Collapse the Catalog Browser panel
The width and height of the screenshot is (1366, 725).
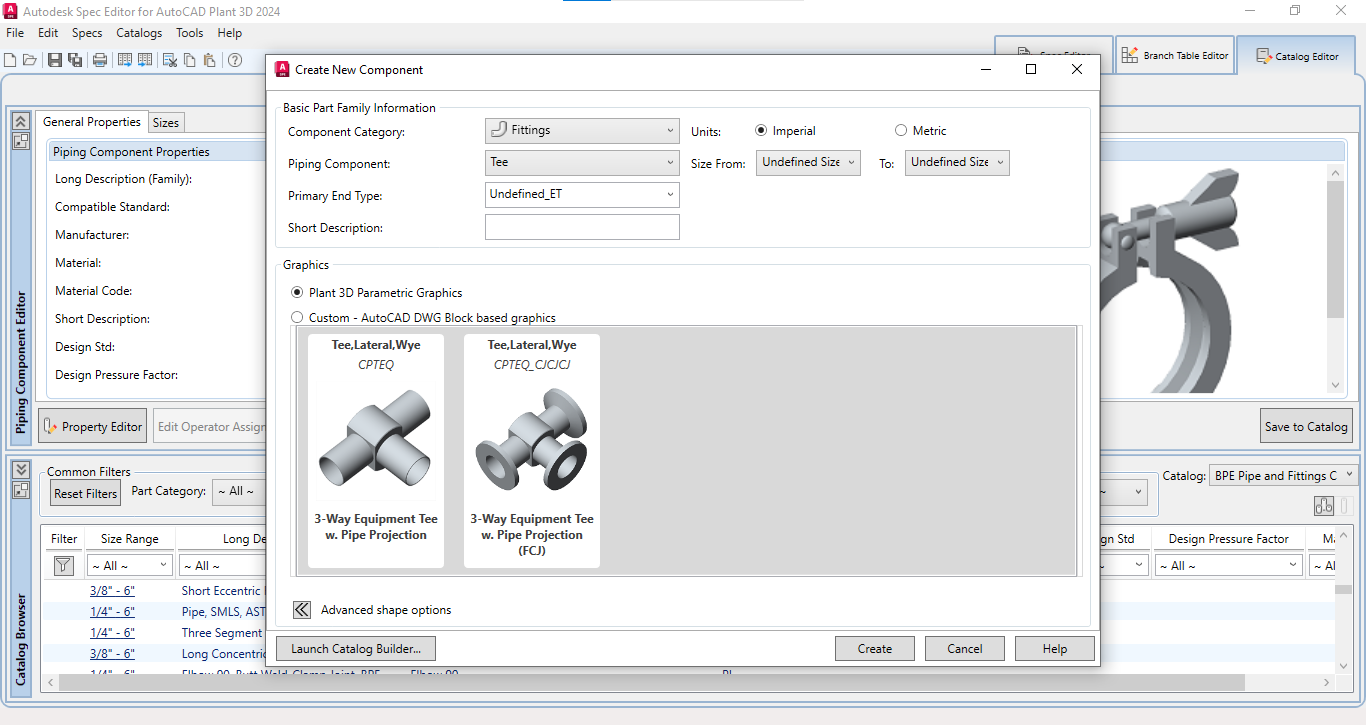[21, 469]
